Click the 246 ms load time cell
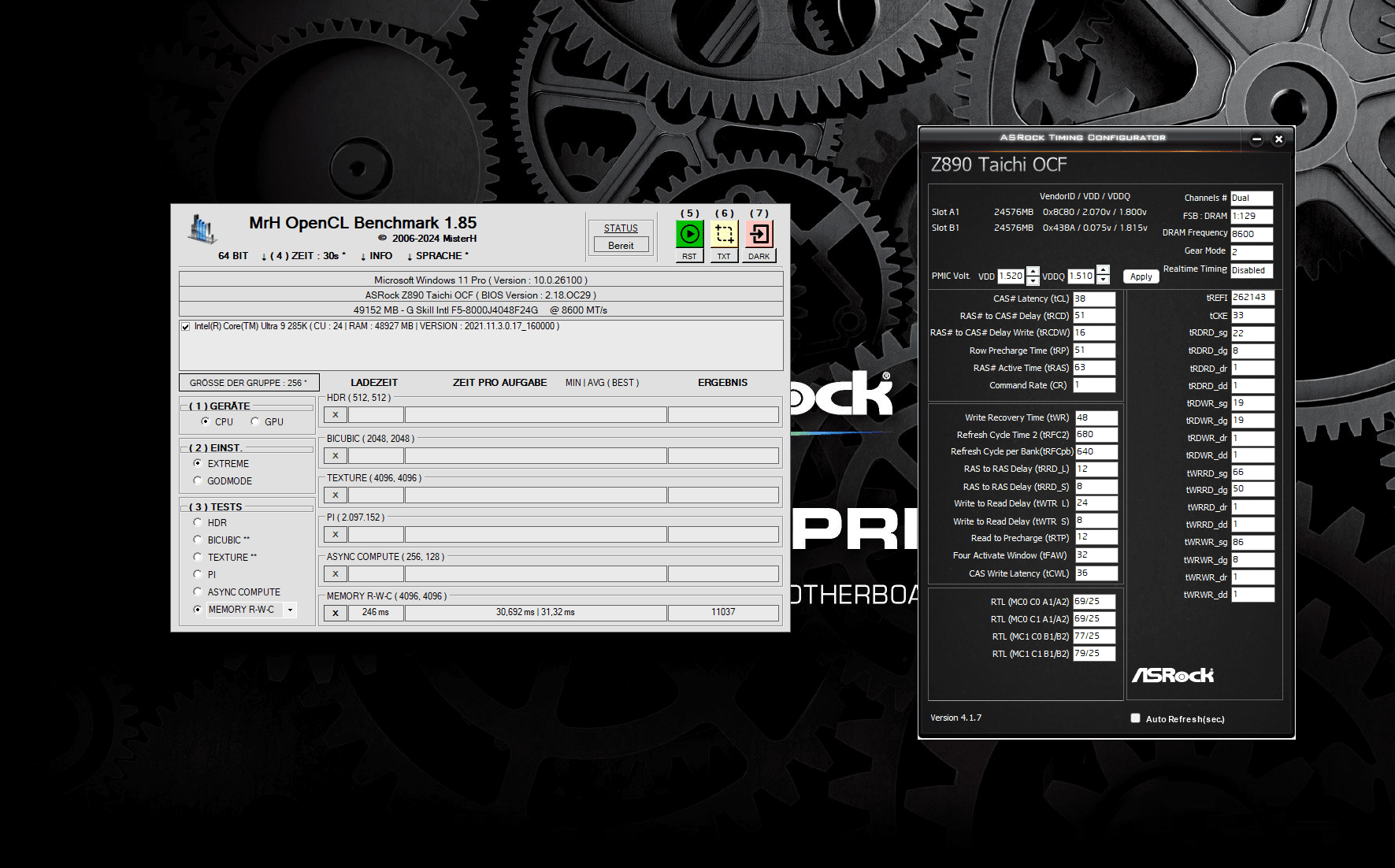This screenshot has width=1395, height=868. pos(376,613)
